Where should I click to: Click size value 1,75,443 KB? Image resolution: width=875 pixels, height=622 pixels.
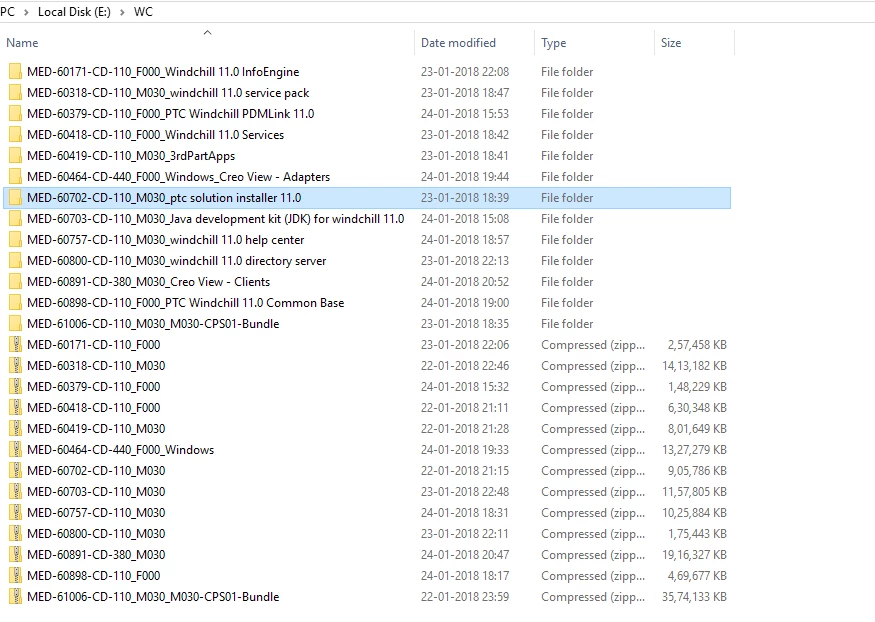coord(697,534)
